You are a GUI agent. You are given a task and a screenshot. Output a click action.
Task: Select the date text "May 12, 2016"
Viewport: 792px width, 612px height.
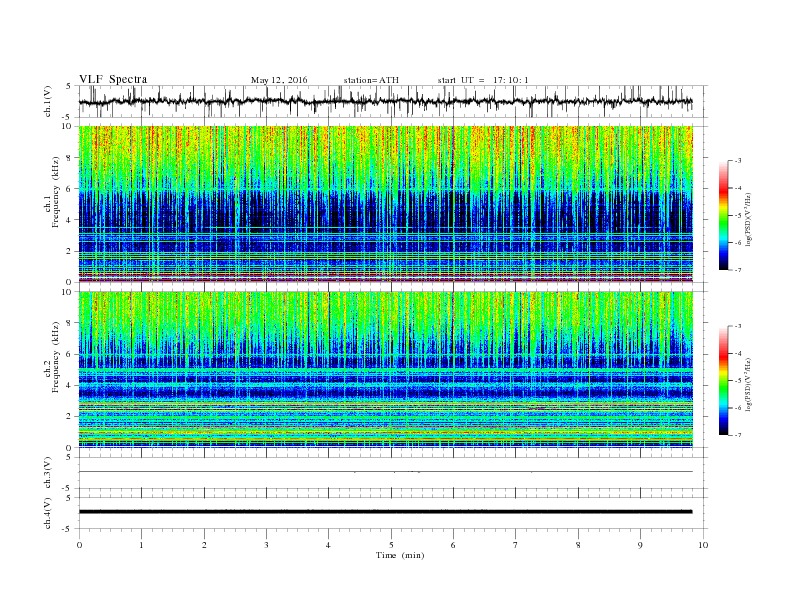click(279, 80)
